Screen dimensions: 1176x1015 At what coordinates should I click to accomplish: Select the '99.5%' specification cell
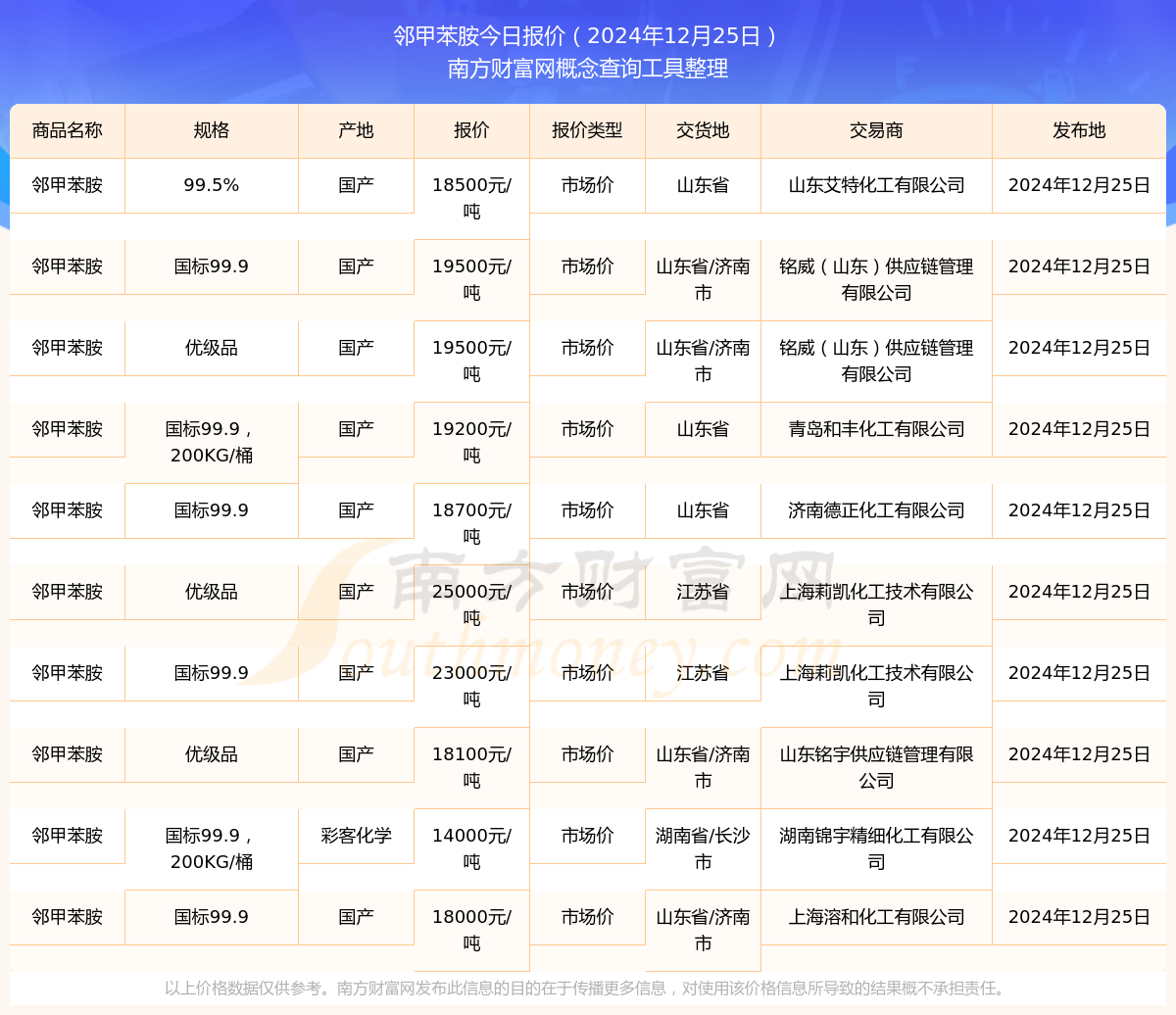tap(212, 185)
